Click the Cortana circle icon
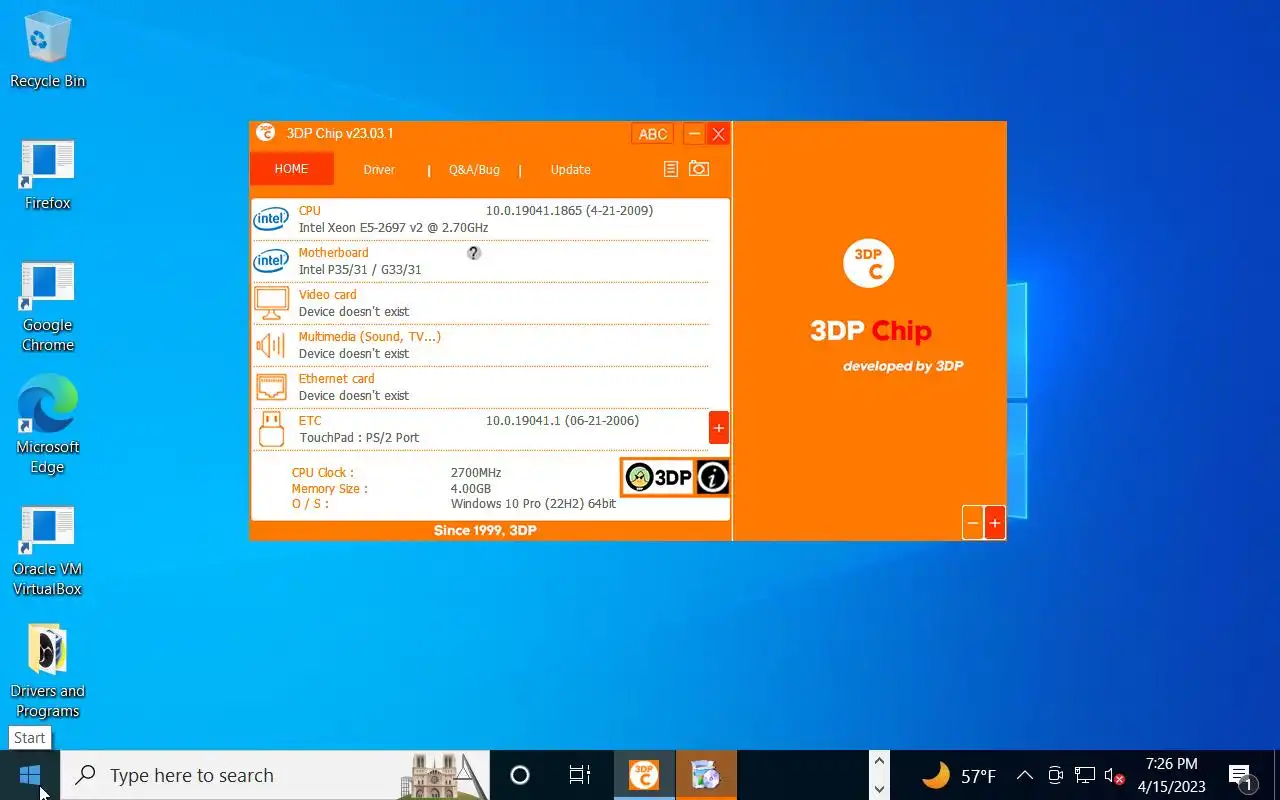This screenshot has height=800, width=1280. point(520,775)
